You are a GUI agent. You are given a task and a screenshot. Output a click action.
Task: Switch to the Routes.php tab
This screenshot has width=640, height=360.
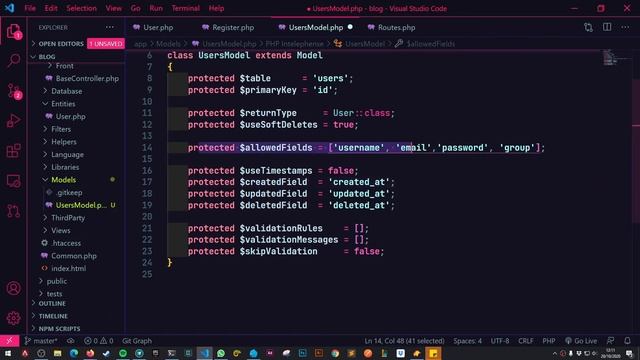tap(391, 27)
